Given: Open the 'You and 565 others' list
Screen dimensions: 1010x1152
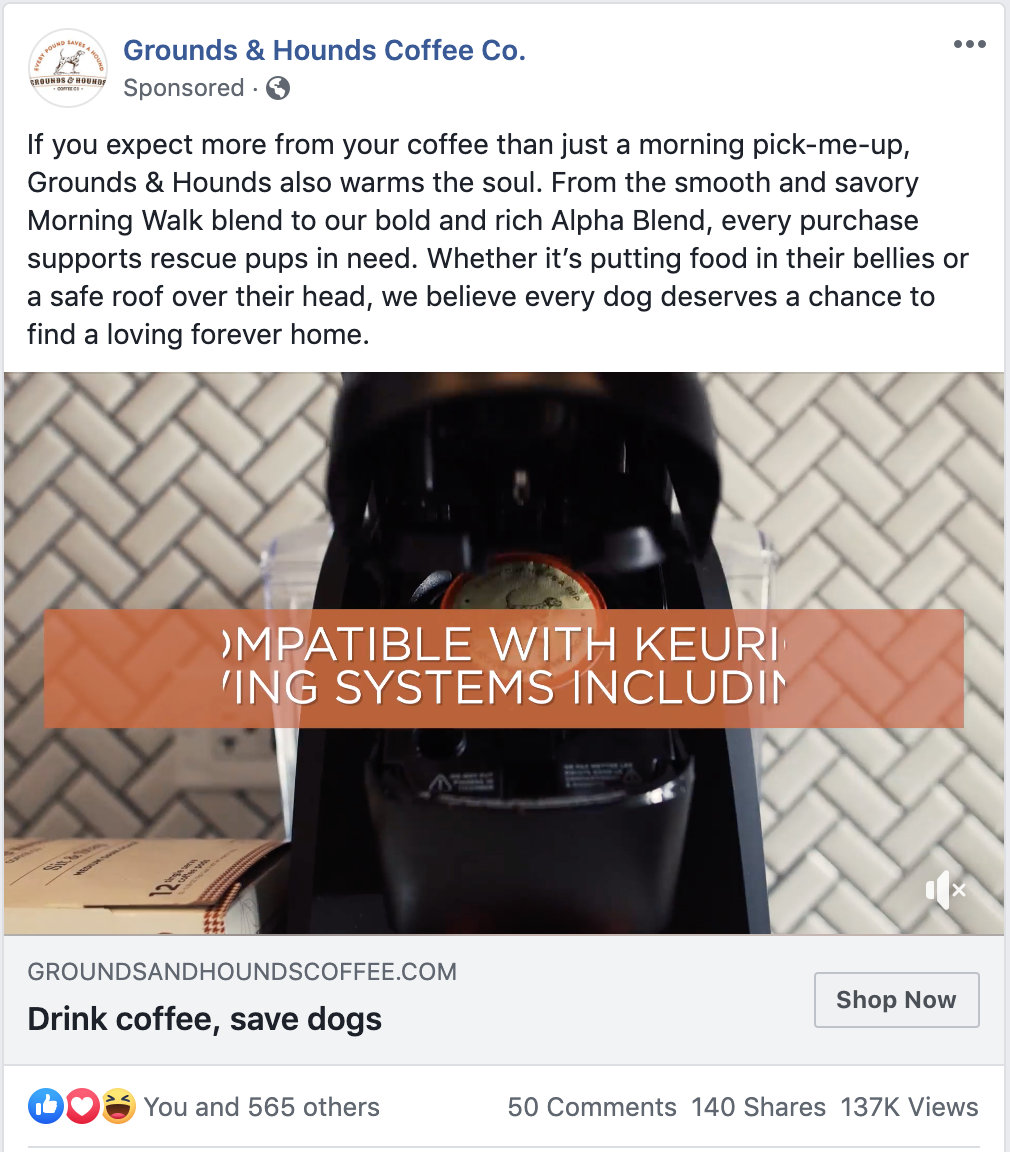Looking at the screenshot, I should (x=261, y=1106).
